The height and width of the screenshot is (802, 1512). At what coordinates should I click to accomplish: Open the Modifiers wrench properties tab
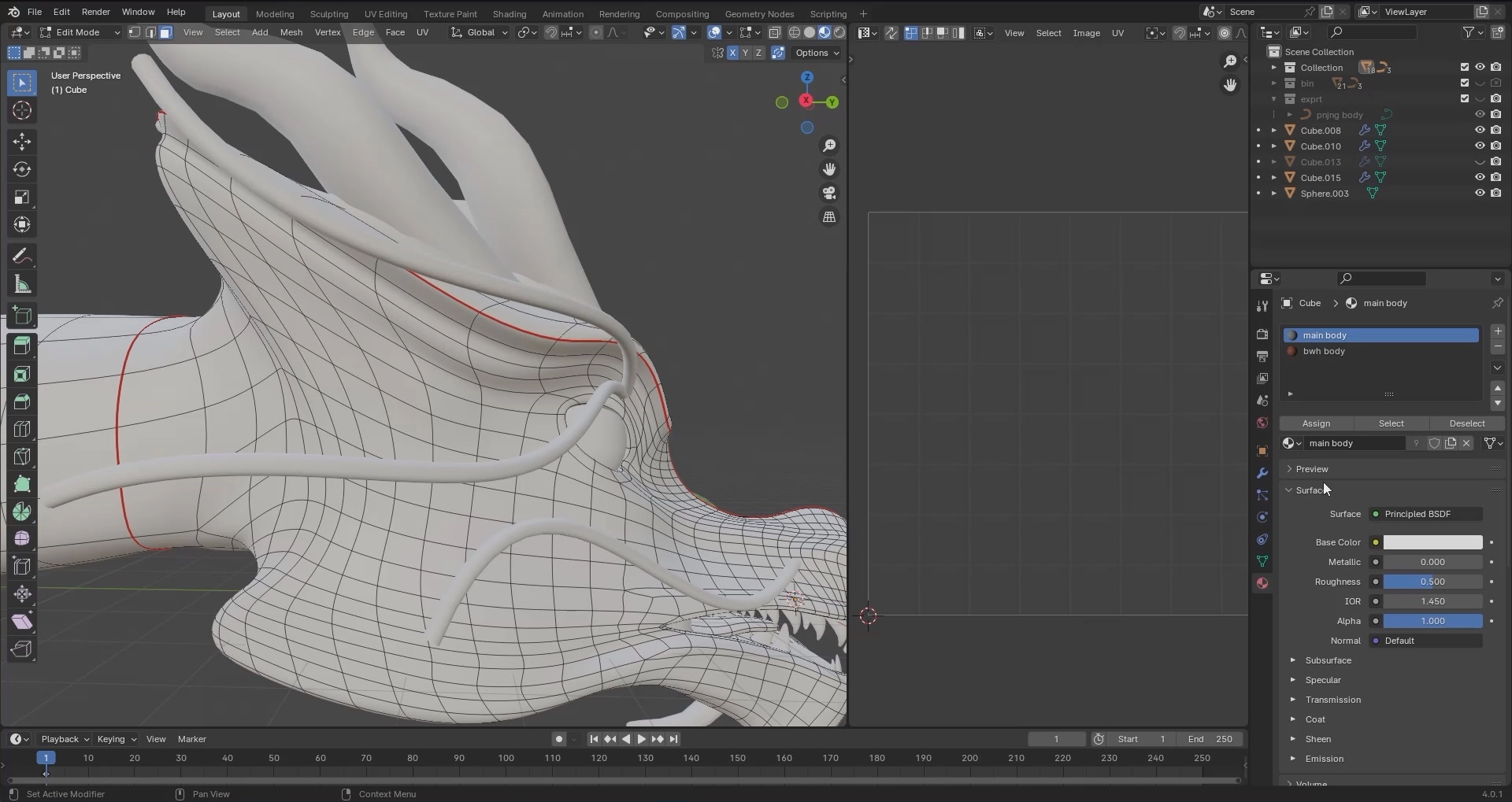tap(1262, 473)
